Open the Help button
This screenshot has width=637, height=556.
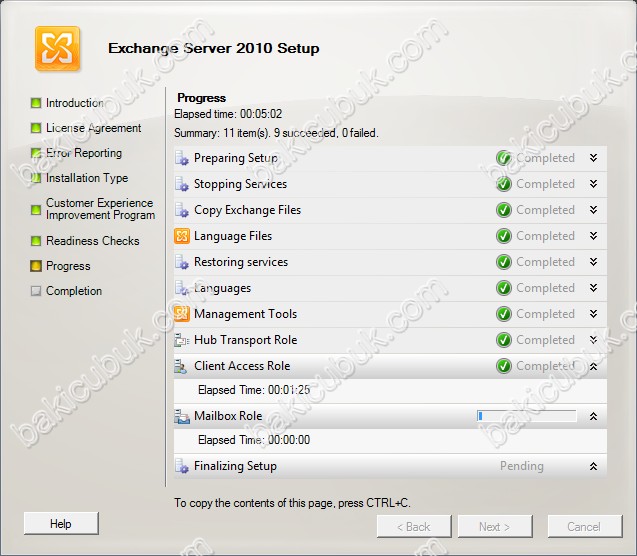61,524
